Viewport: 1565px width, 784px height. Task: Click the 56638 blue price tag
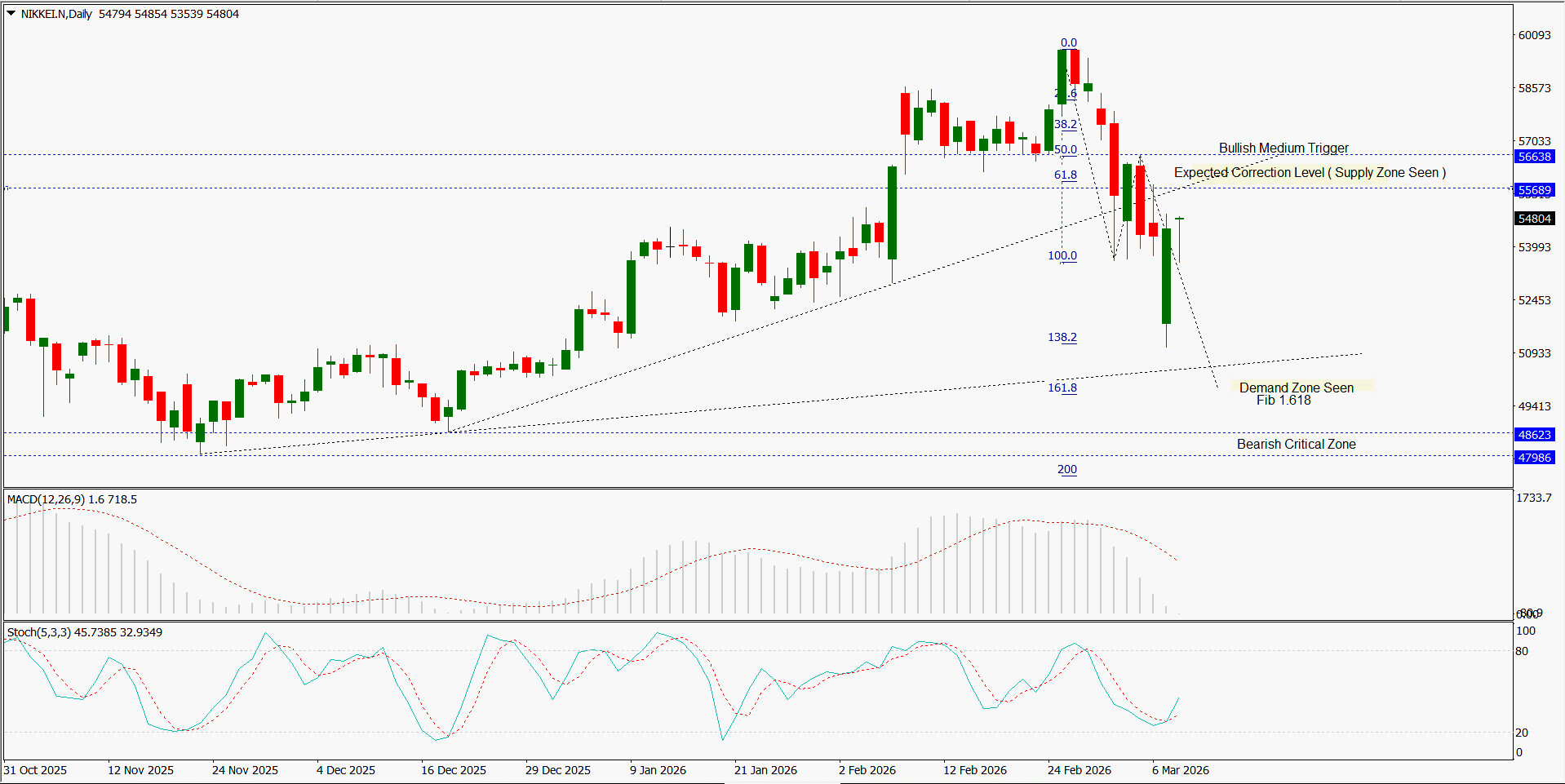click(x=1534, y=157)
